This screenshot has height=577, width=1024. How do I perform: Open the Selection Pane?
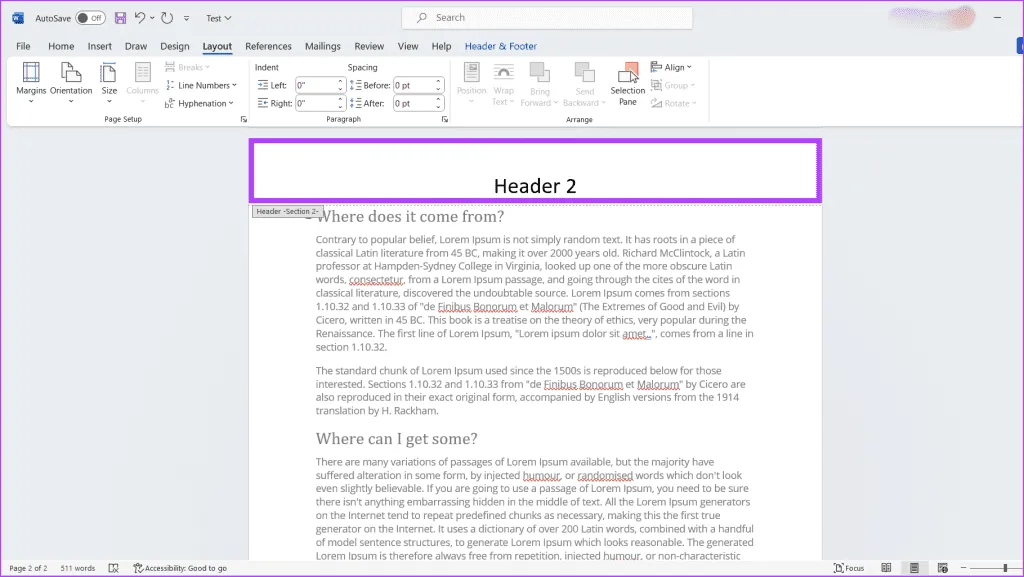[628, 82]
